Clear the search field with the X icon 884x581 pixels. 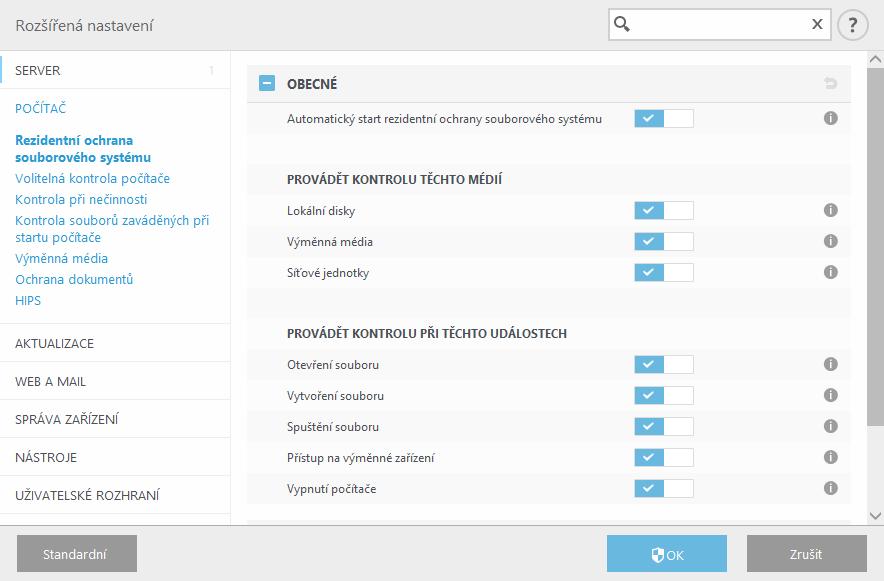pyautogui.click(x=817, y=24)
